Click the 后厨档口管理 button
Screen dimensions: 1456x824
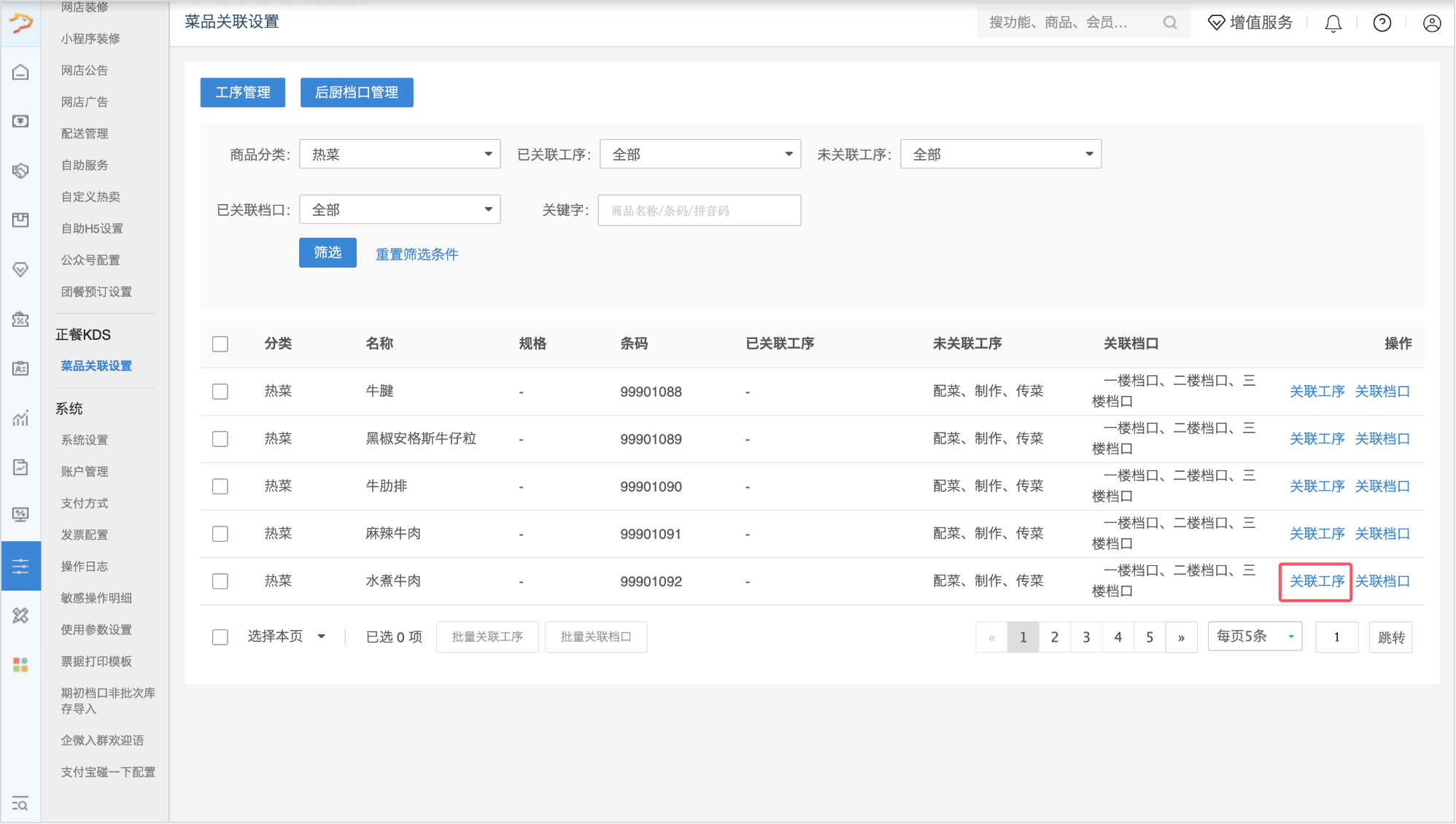[357, 93]
